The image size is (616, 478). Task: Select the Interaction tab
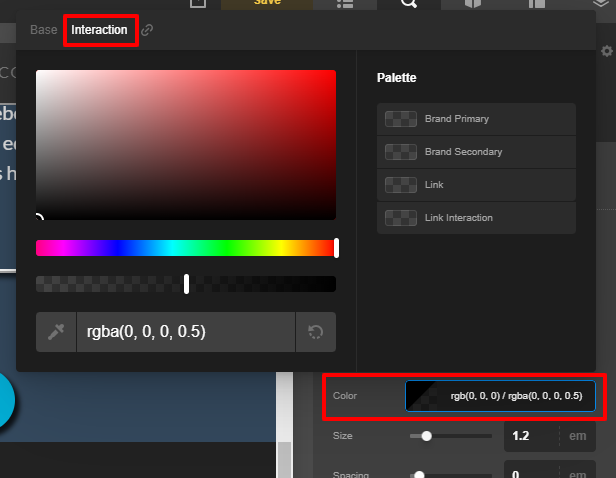tap(99, 30)
